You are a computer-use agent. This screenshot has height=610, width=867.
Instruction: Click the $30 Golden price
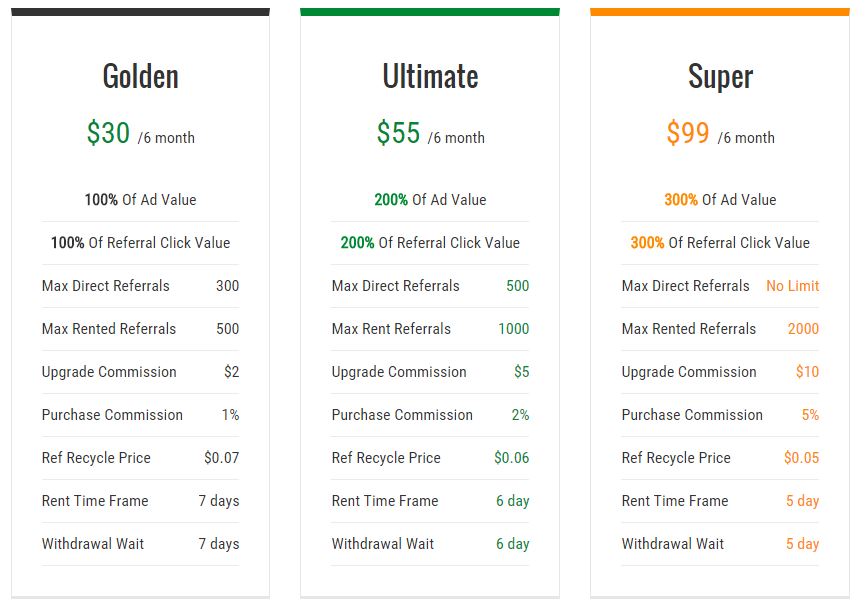tap(108, 133)
